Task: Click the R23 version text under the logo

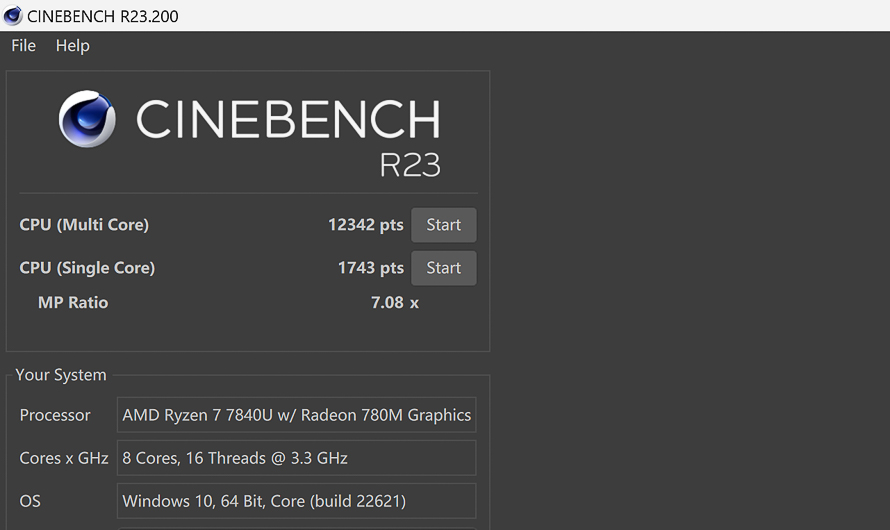Action: (410, 165)
